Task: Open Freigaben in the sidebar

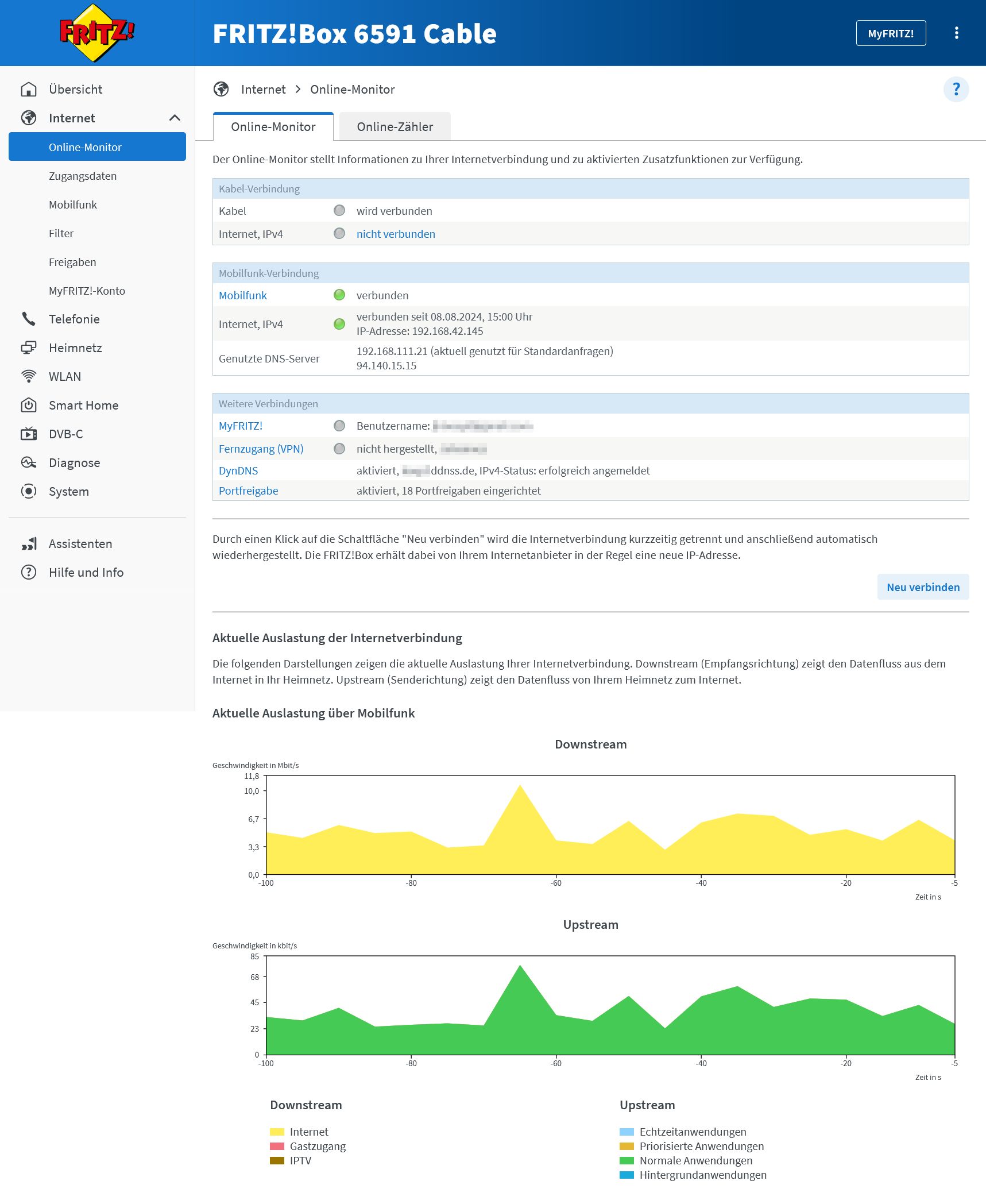Action: (x=72, y=262)
